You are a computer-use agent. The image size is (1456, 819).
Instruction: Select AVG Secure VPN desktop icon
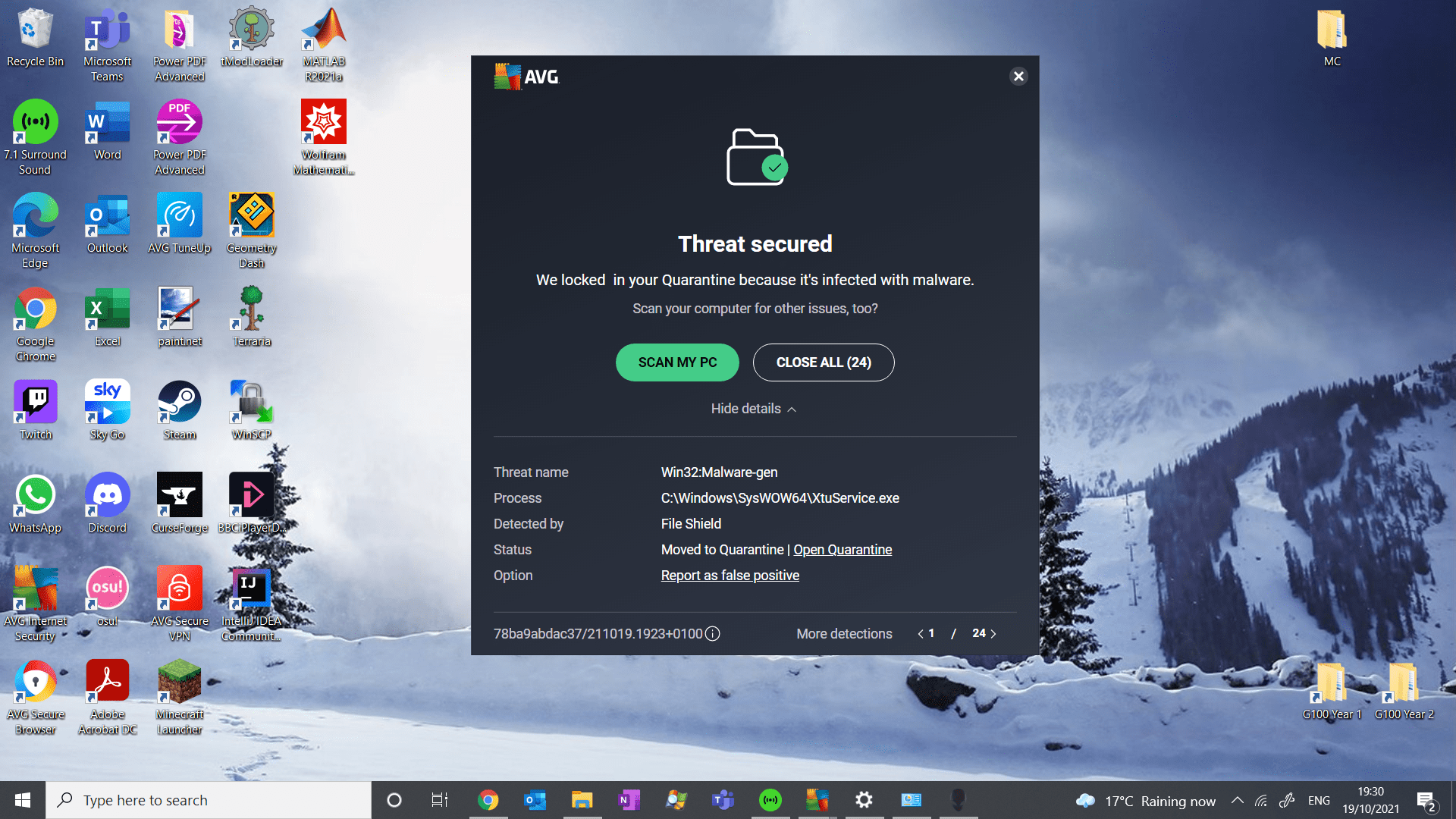pyautogui.click(x=180, y=604)
